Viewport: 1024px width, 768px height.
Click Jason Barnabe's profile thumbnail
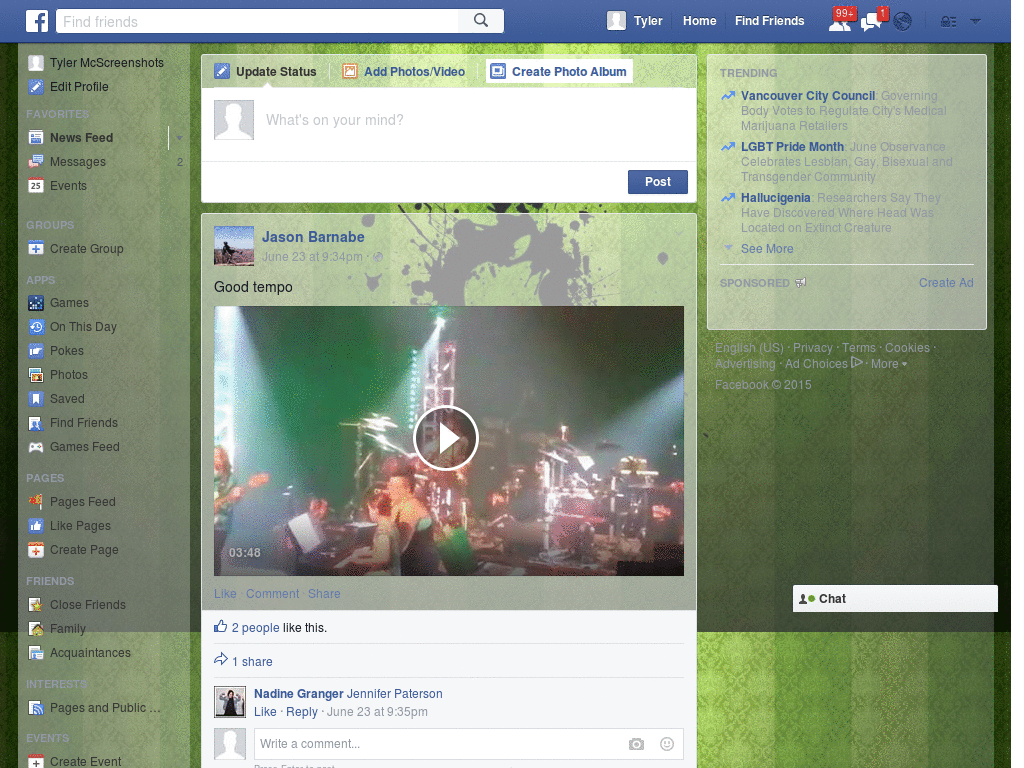234,246
